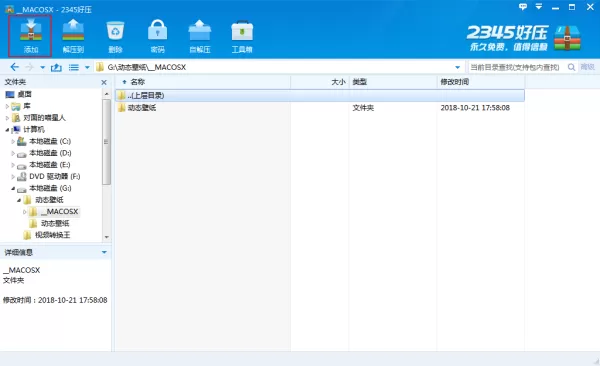Expand 本地磁盘 (D:) node
Image resolution: width=600 pixels, height=366 pixels.
pos(13,153)
